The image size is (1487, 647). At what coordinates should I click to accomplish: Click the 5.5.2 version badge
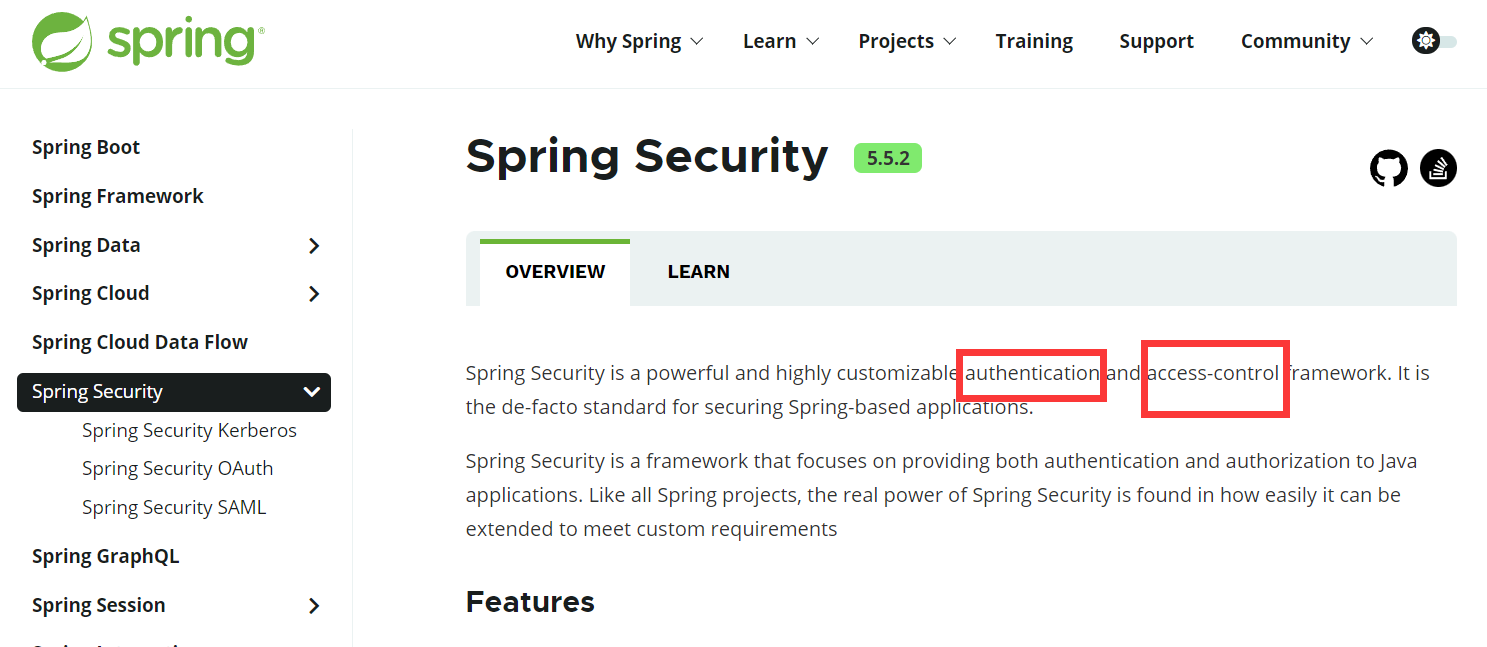pyautogui.click(x=888, y=158)
